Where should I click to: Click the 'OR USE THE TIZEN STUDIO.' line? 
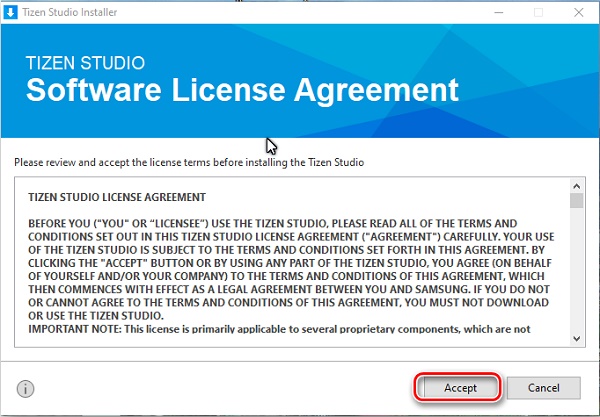click(x=96, y=316)
